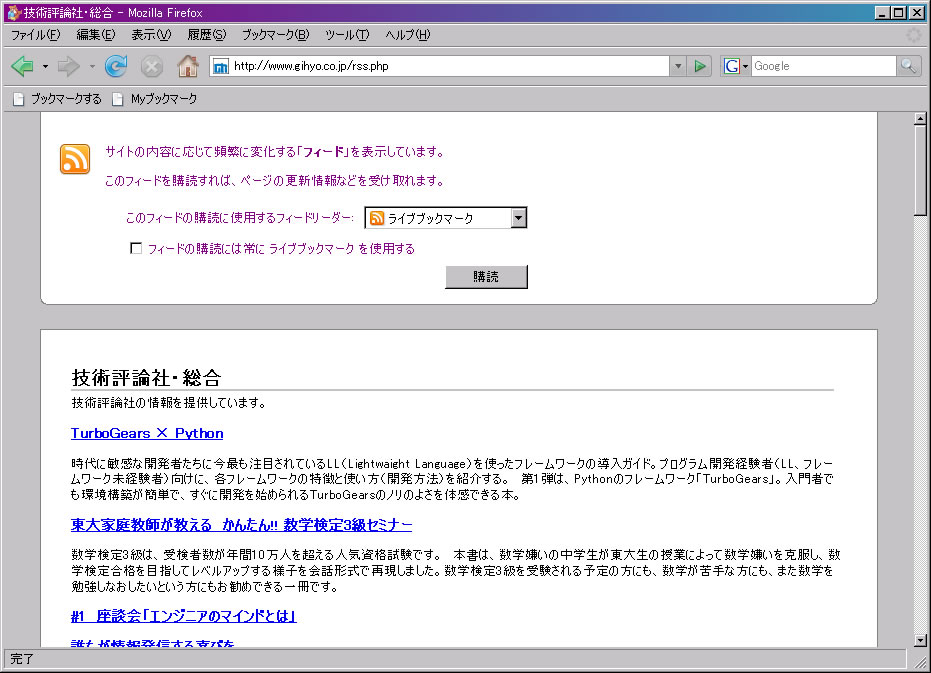Screen dimensions: 931x673
Task: Click the Myブックマーク page icon
Action: coord(118,99)
